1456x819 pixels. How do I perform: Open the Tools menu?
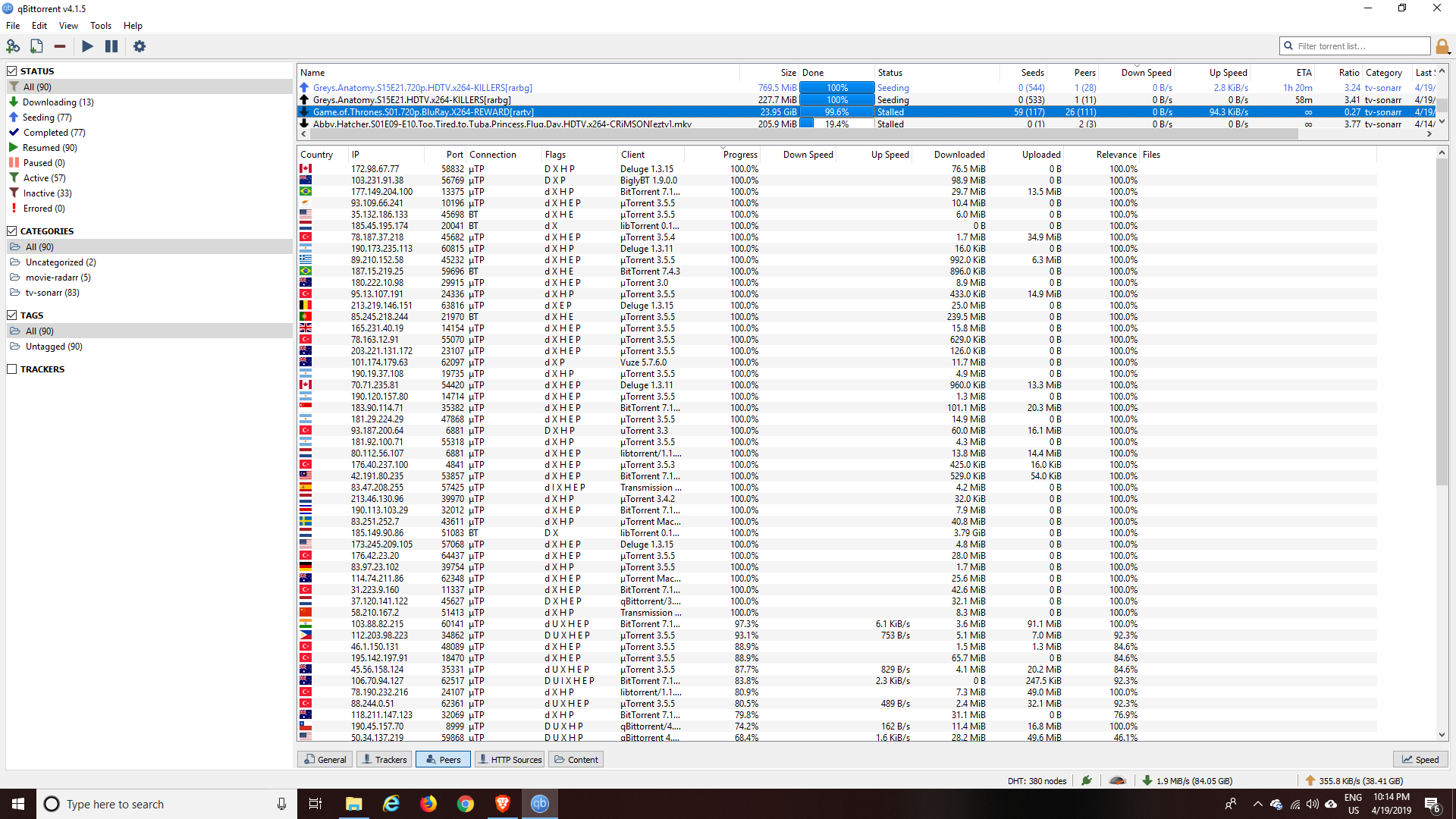point(100,25)
